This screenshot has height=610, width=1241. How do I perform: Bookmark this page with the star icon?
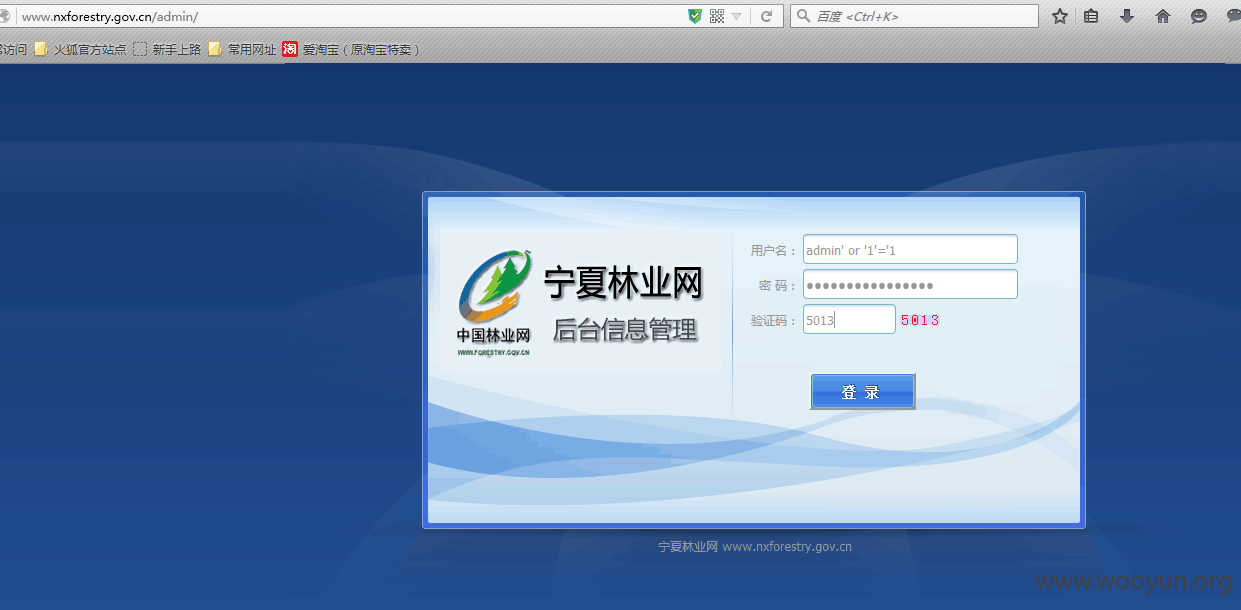point(1060,16)
